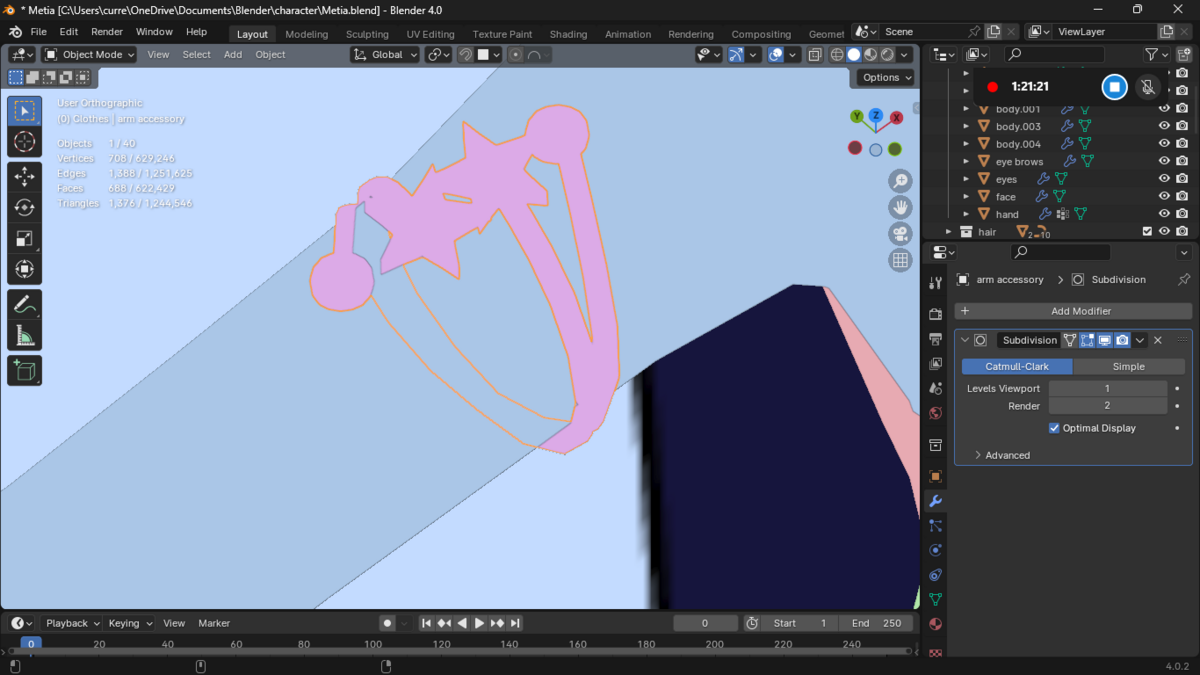This screenshot has height=675, width=1200.
Task: Toggle Subdivision modifier viewport display
Action: point(1105,340)
